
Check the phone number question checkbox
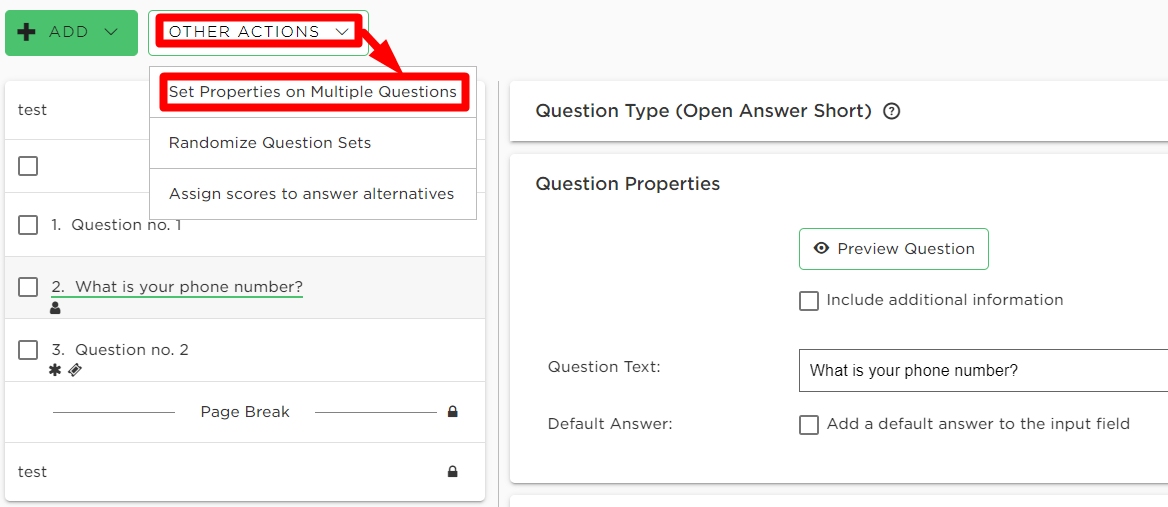pos(28,287)
